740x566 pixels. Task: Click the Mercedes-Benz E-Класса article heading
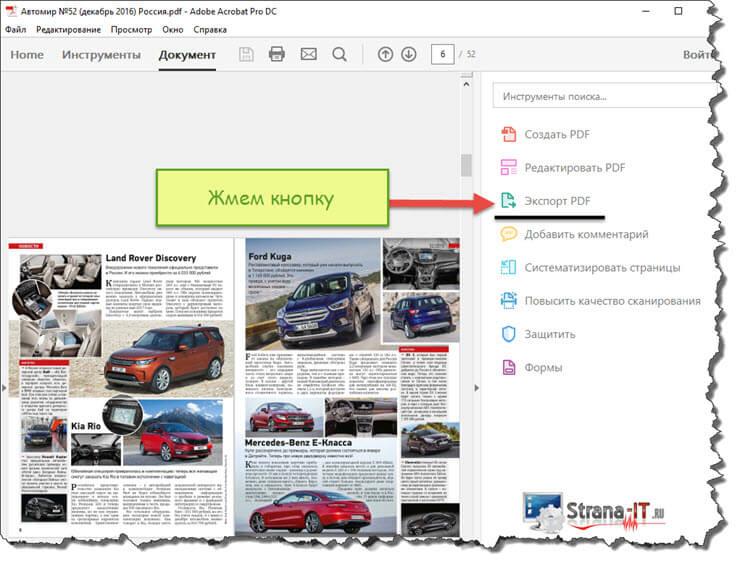(298, 443)
